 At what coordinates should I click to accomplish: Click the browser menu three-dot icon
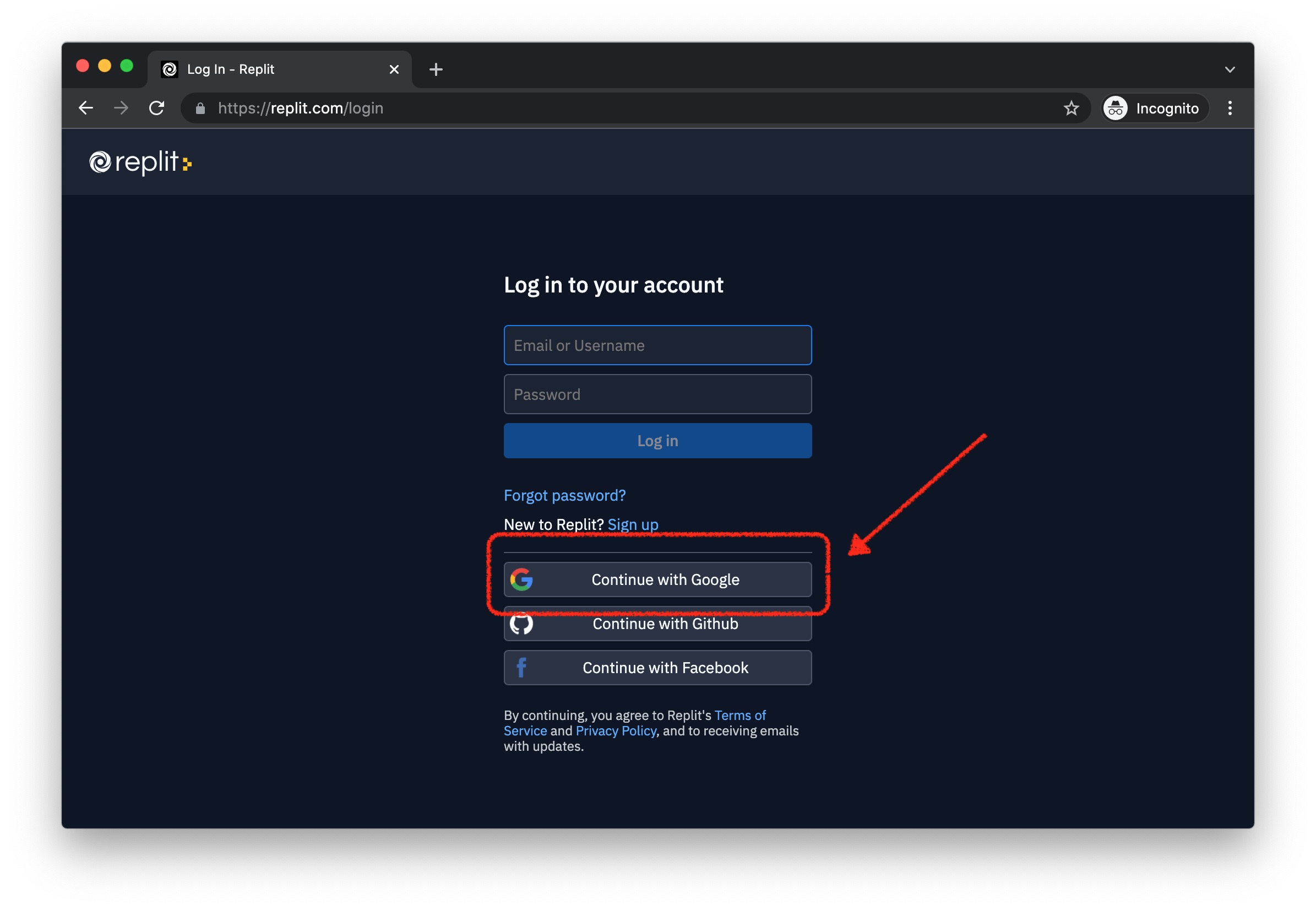coord(1231,108)
